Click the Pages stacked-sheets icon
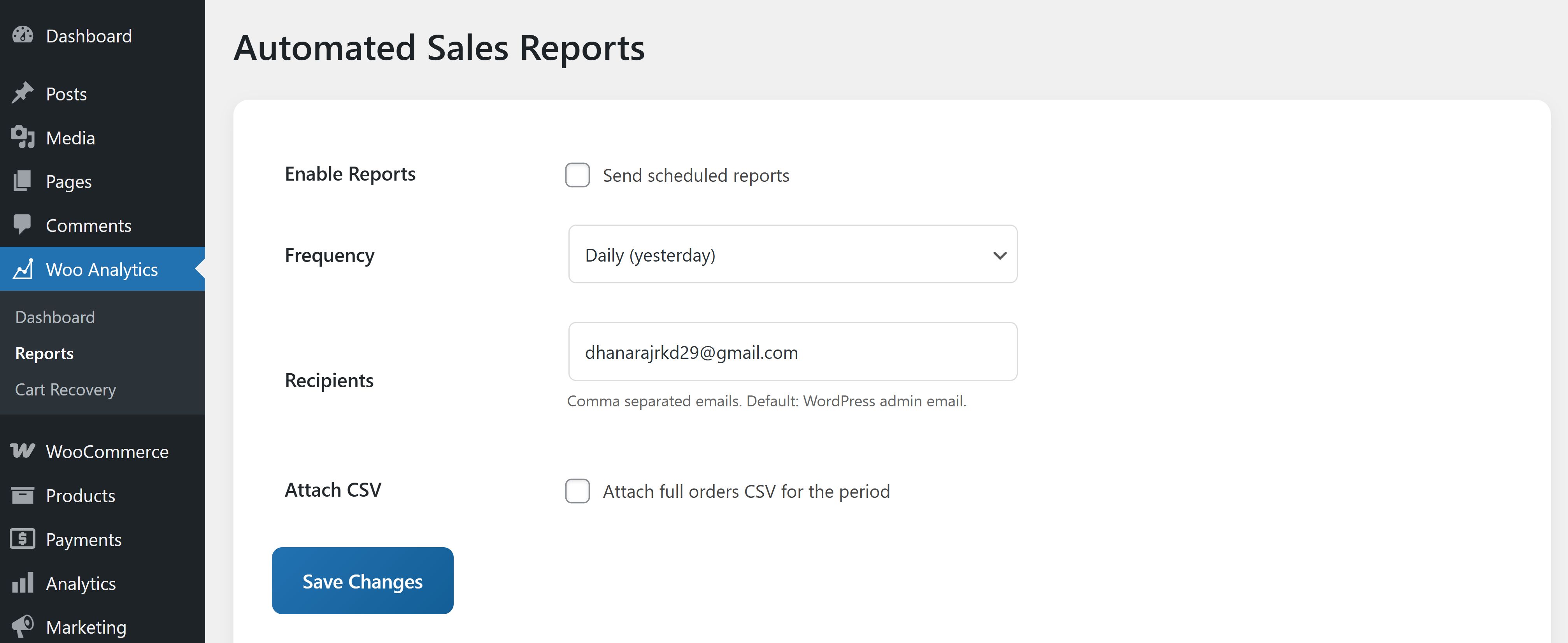Image resolution: width=1568 pixels, height=643 pixels. point(23,181)
